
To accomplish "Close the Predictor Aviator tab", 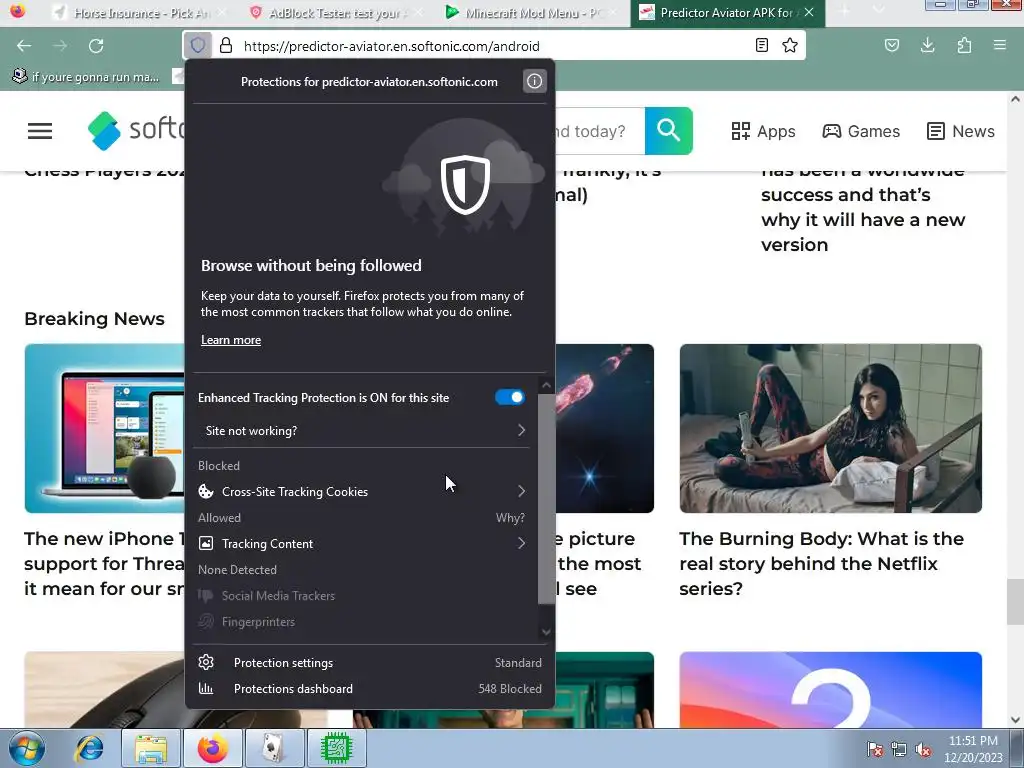I will click(x=809, y=12).
